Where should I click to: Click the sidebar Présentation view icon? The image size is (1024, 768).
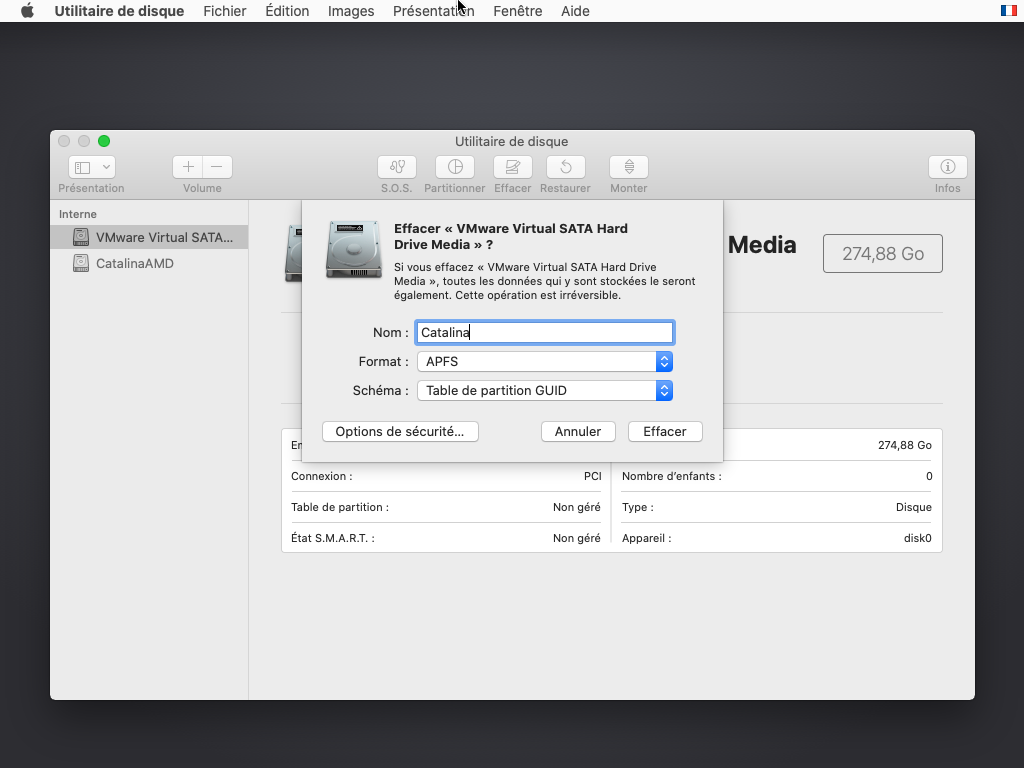tap(83, 167)
